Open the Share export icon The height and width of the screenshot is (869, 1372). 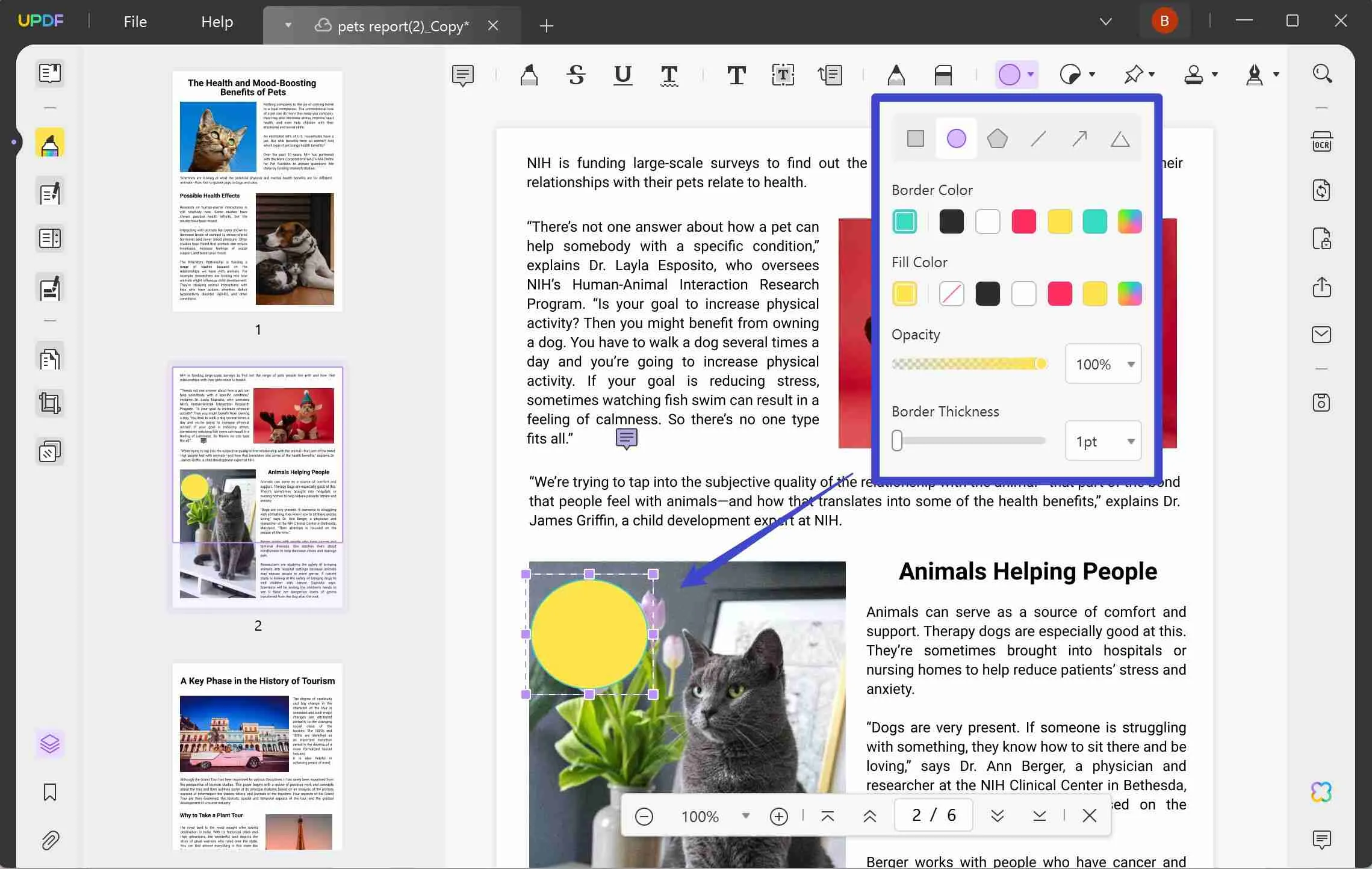pyautogui.click(x=1322, y=287)
